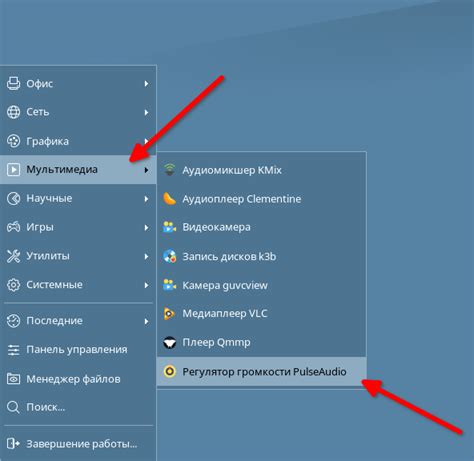Click the printer icon beside Офис

coord(13,83)
